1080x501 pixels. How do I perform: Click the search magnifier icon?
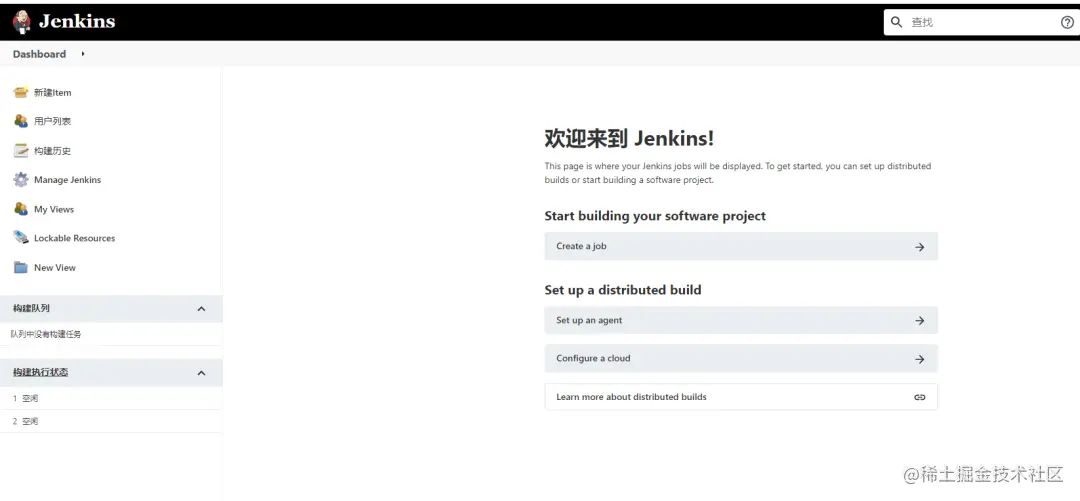896,22
